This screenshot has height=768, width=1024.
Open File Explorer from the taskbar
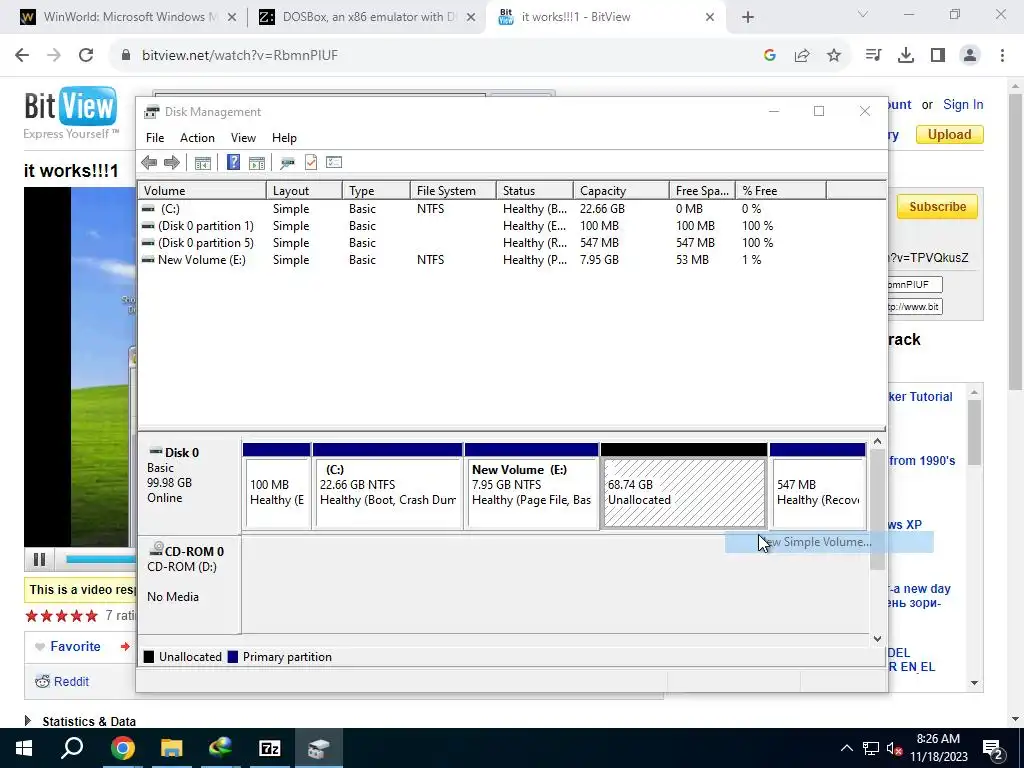point(171,748)
